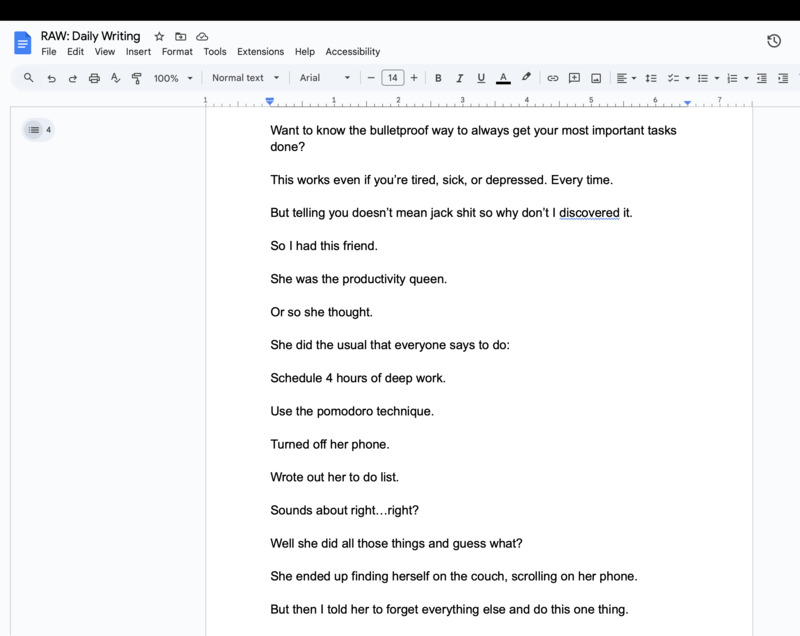Click the search menus magnifier icon
Screen dimensions: 800x636
29,78
